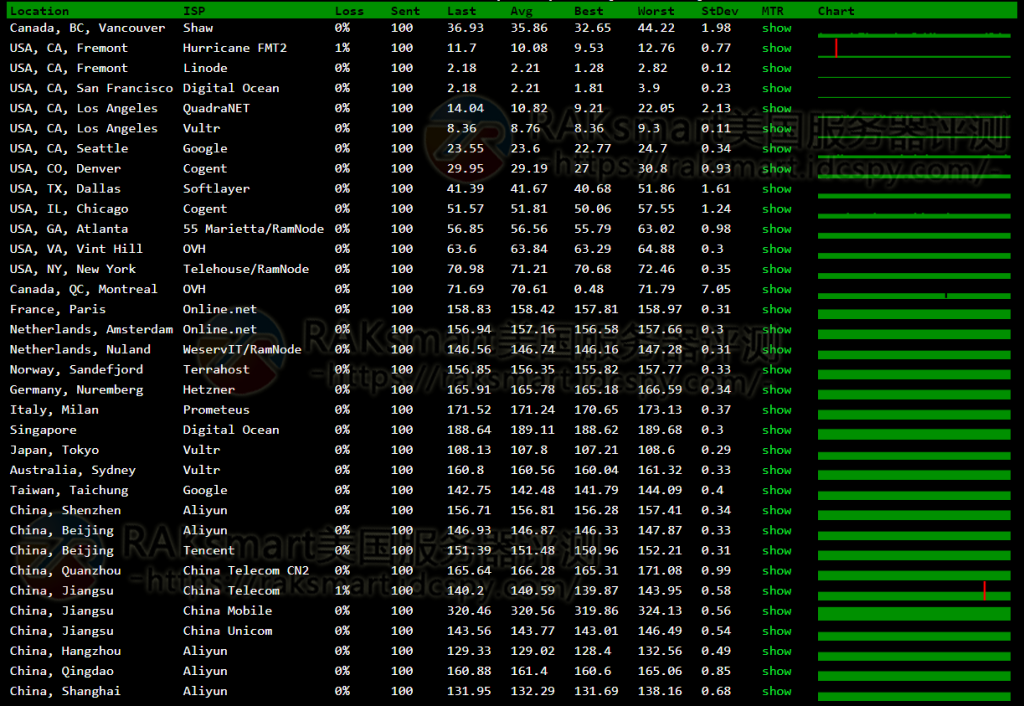This screenshot has height=706, width=1024.
Task: Click the Chart column header
Action: tap(836, 11)
